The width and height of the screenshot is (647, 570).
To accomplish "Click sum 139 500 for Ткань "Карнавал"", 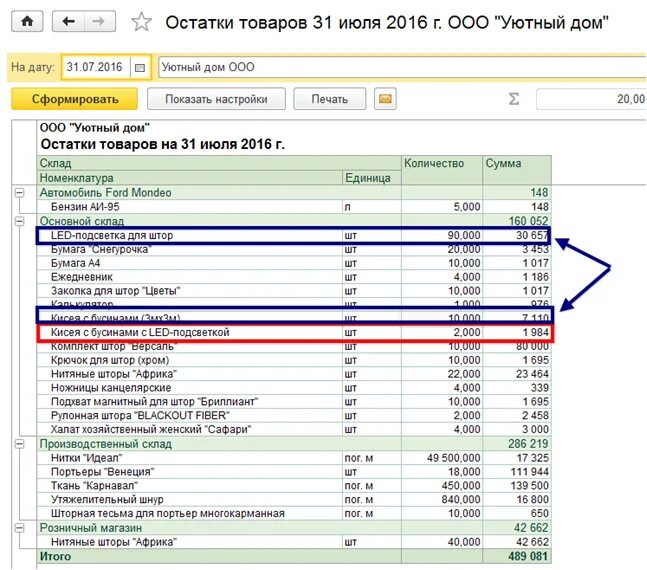I will point(530,485).
